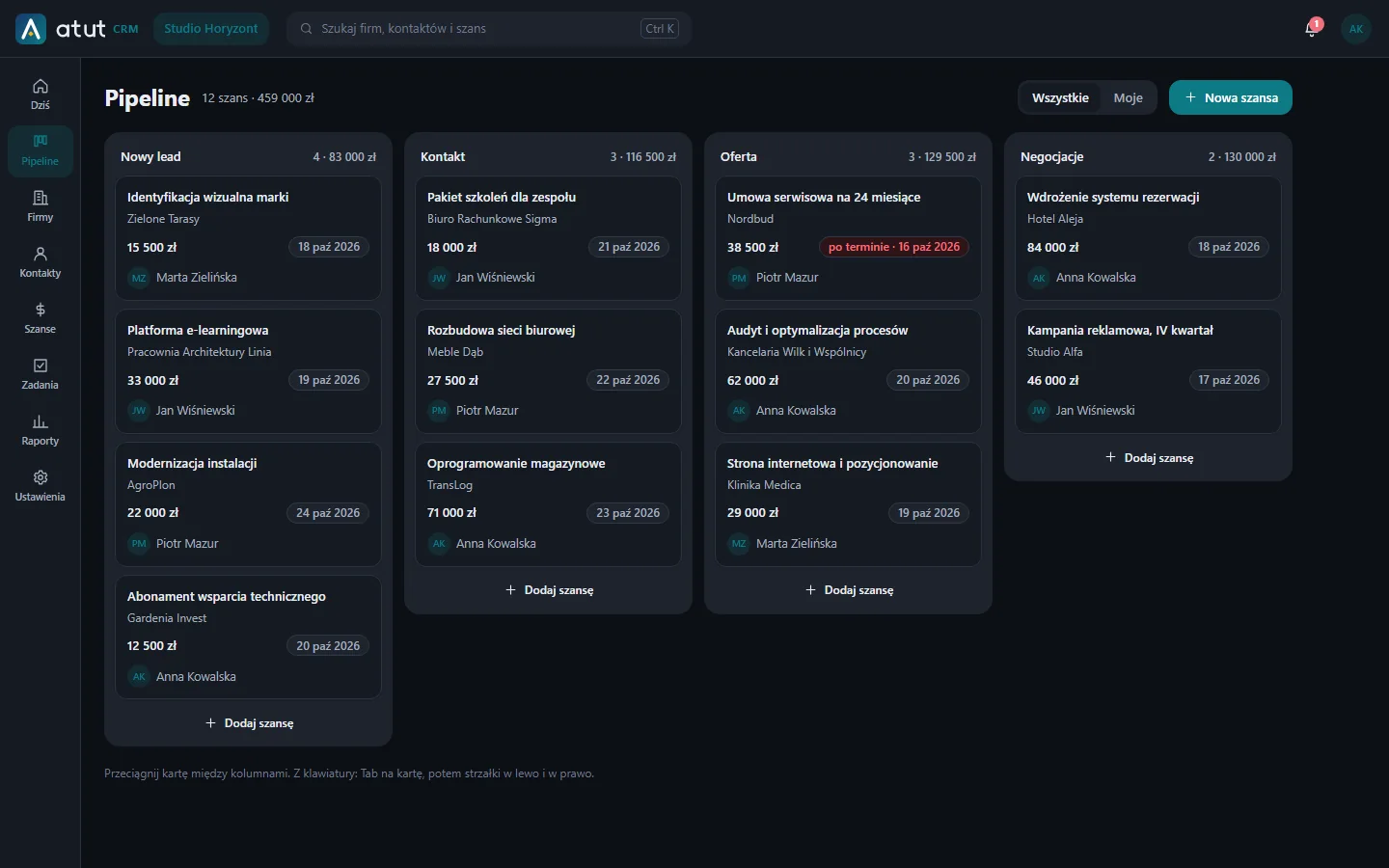The height and width of the screenshot is (868, 1389).
Task: Open Oprogramowanie magazynowe card title
Action: point(516,464)
